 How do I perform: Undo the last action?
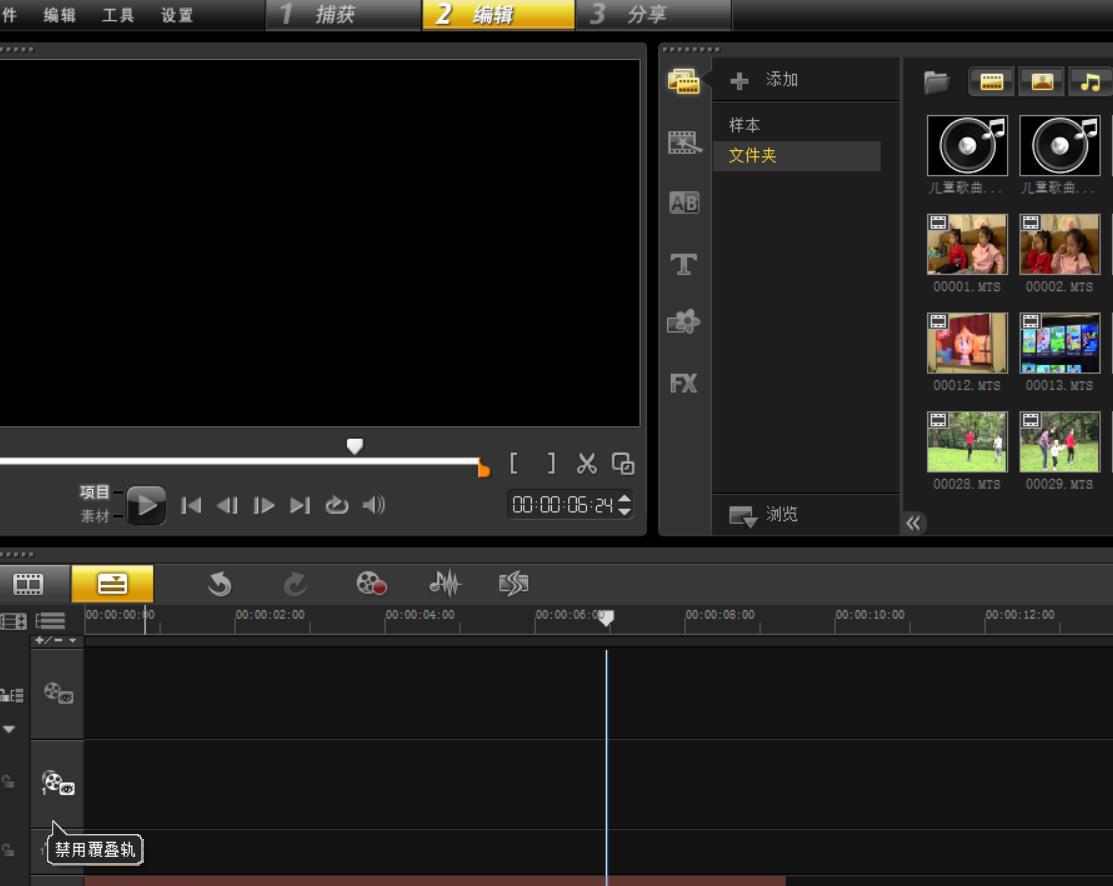(x=219, y=584)
